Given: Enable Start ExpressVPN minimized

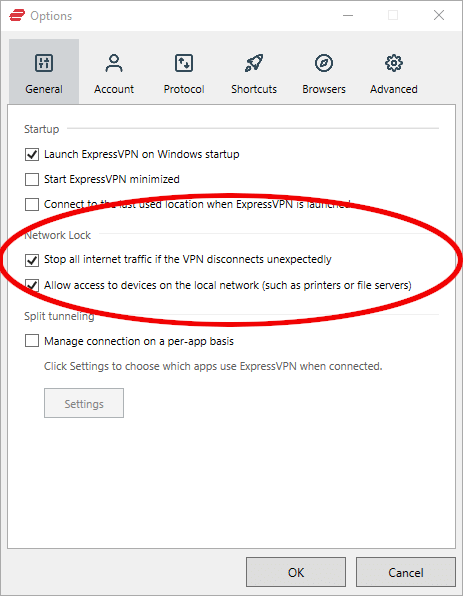Looking at the screenshot, I should pyautogui.click(x=32, y=179).
